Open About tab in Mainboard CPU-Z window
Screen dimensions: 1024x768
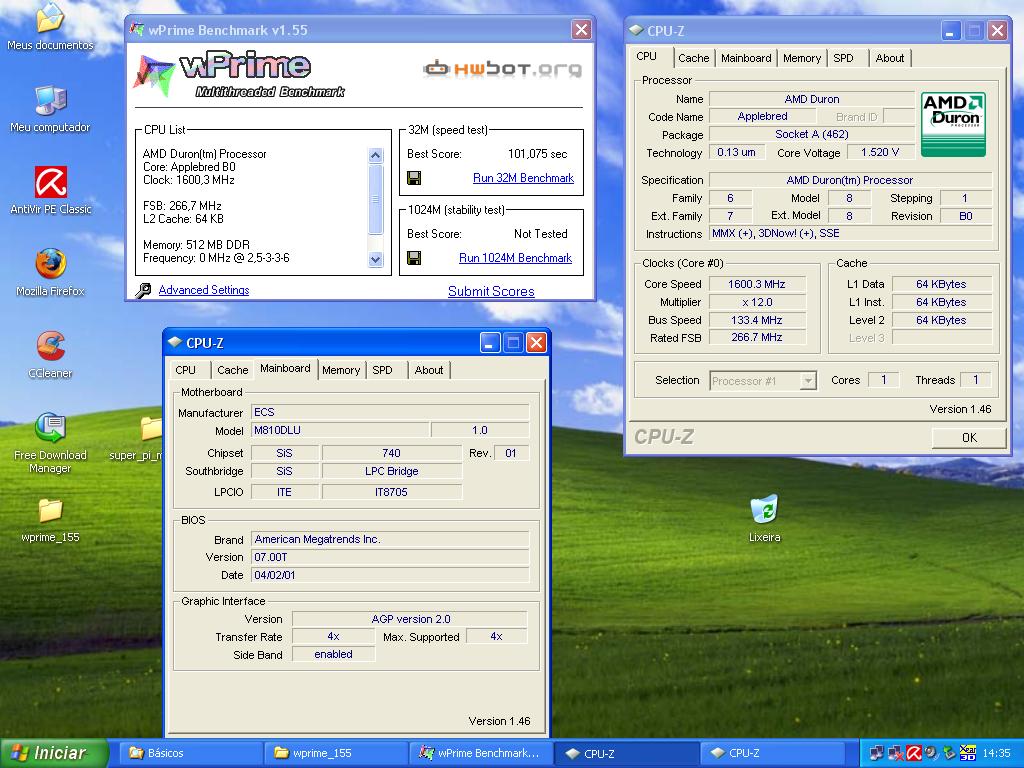click(x=429, y=370)
